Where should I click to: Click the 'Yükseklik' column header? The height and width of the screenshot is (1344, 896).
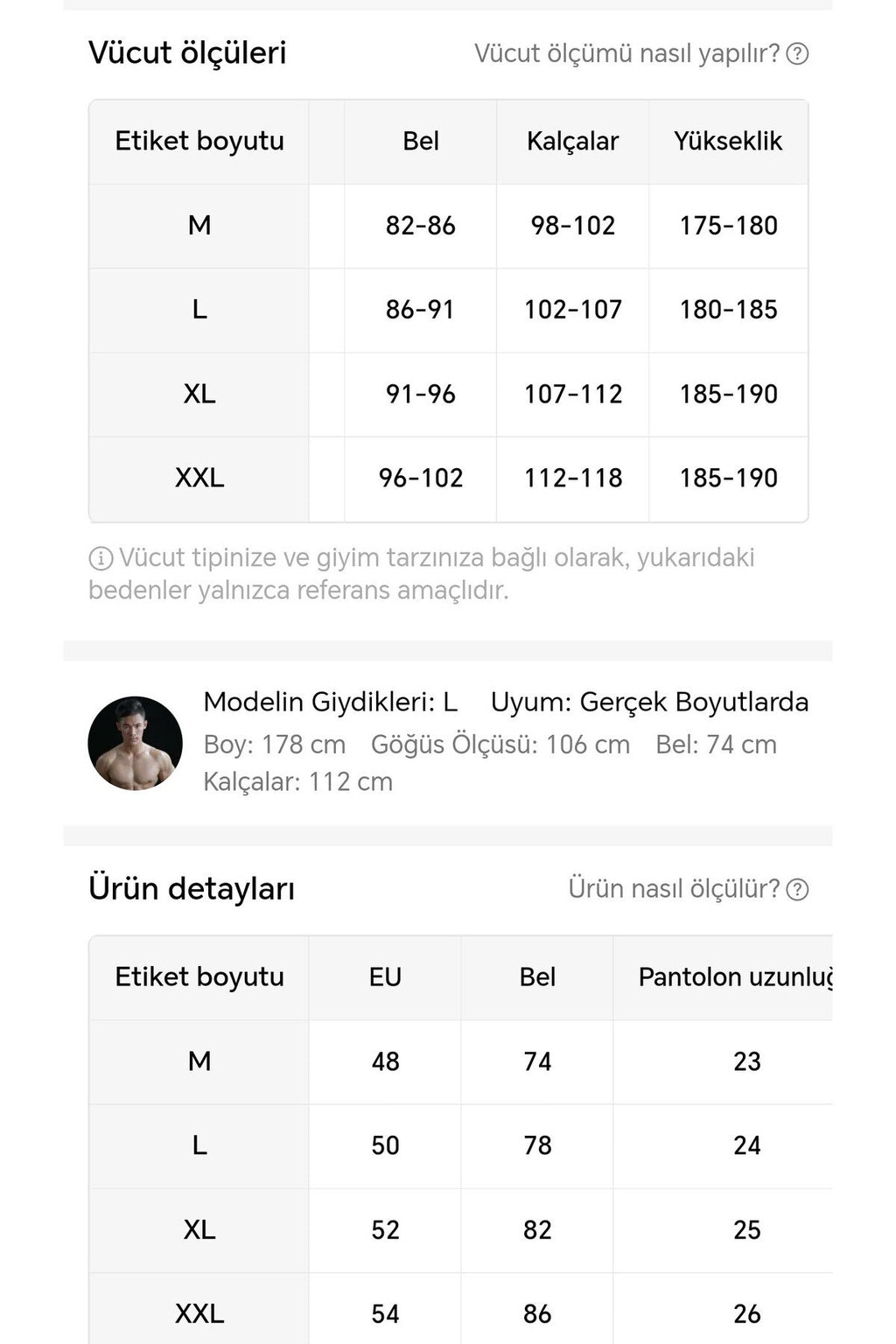726,141
